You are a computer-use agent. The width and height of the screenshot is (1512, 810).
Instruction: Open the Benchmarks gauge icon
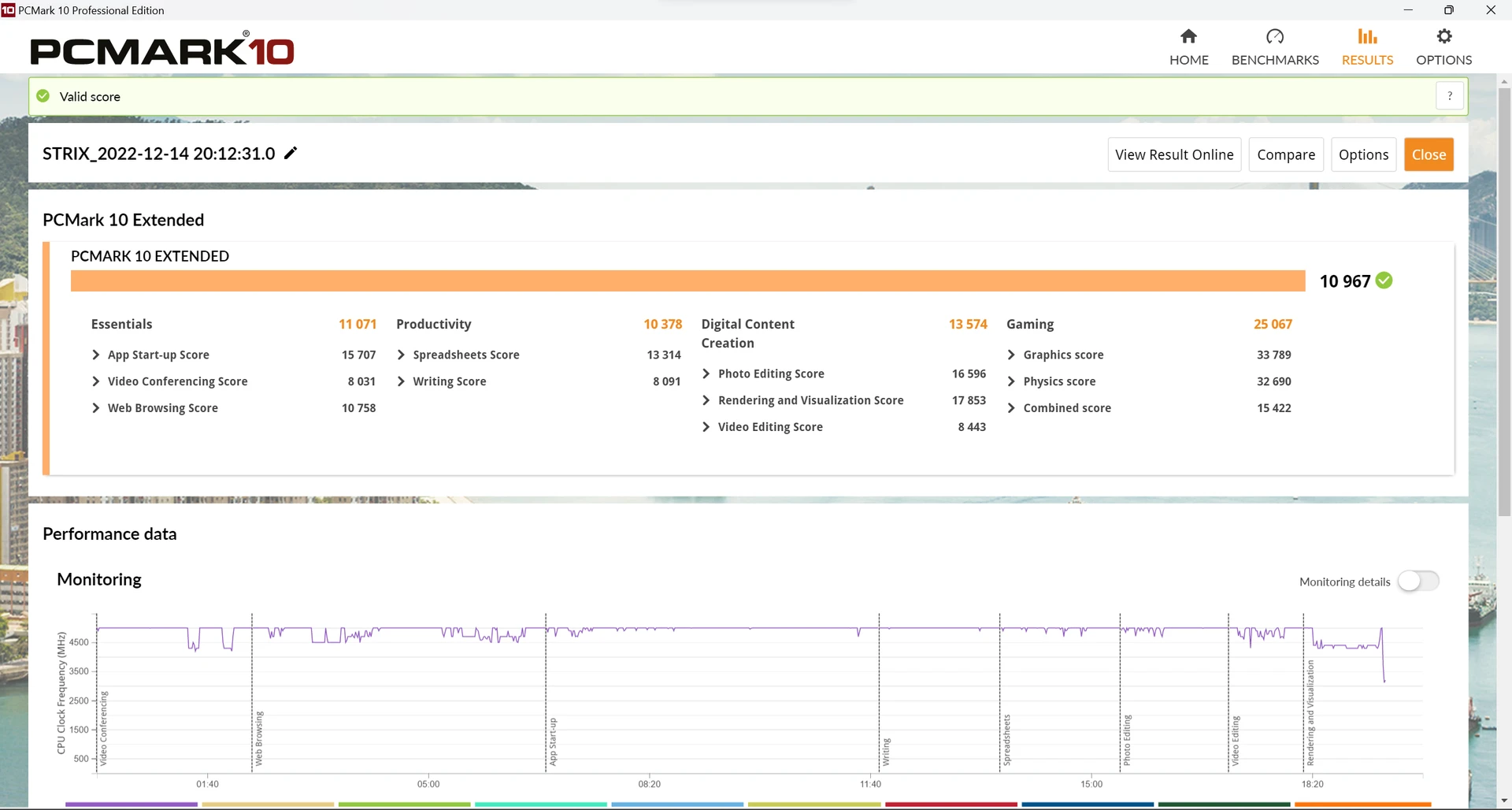1275,36
